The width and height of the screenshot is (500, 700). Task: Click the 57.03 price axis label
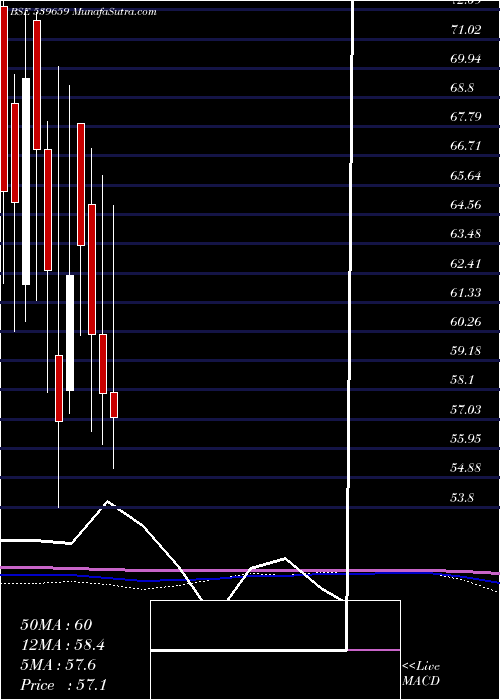(x=466, y=409)
